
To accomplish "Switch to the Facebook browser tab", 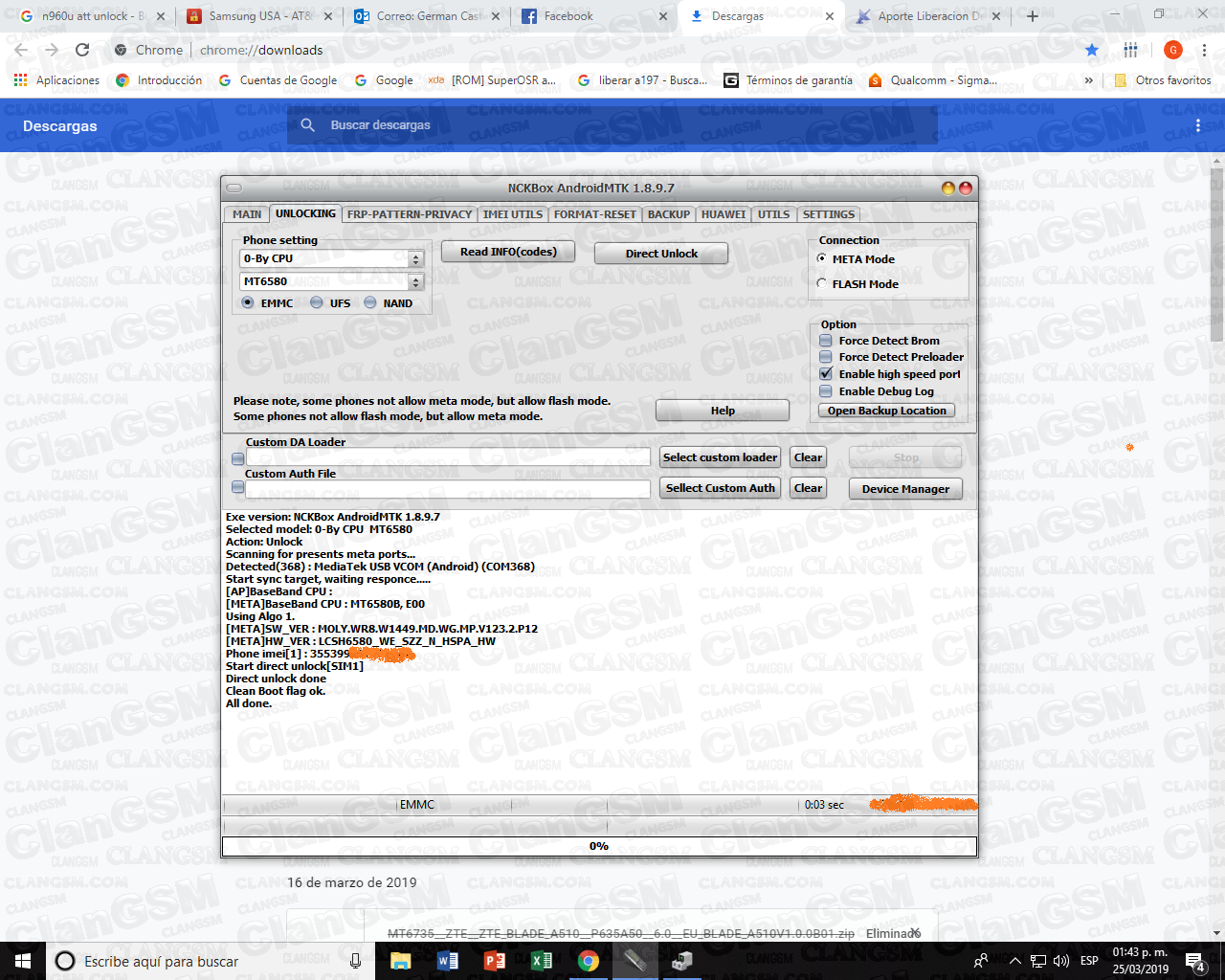I will 593,16.
